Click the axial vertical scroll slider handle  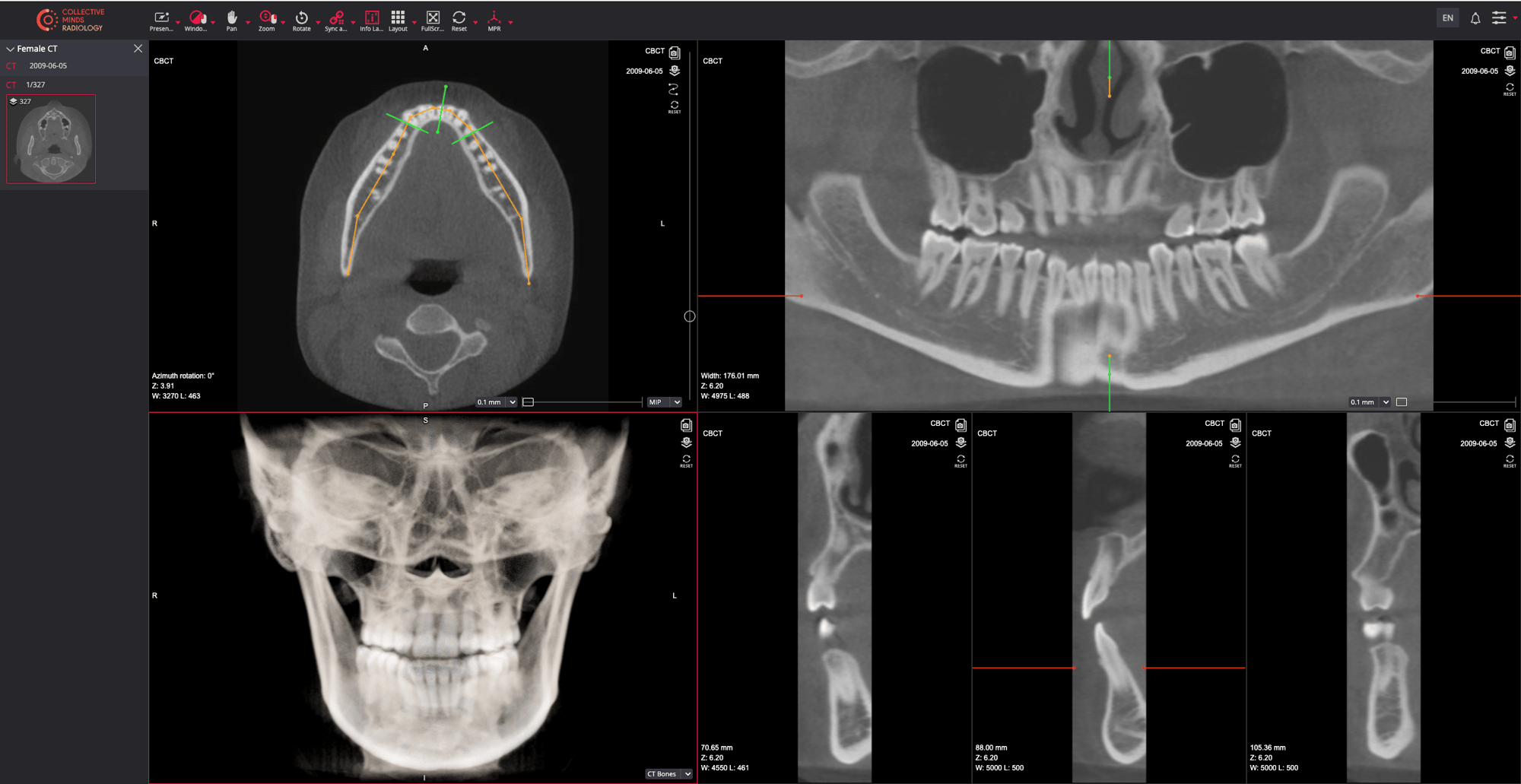[690, 316]
